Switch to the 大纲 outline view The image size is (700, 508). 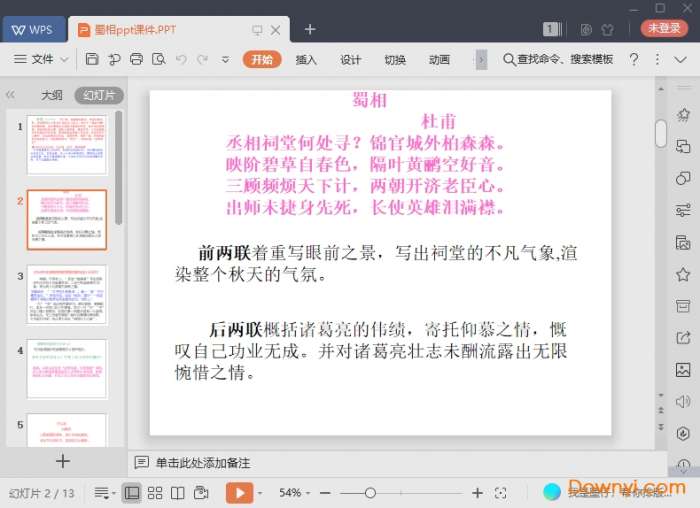click(x=52, y=95)
